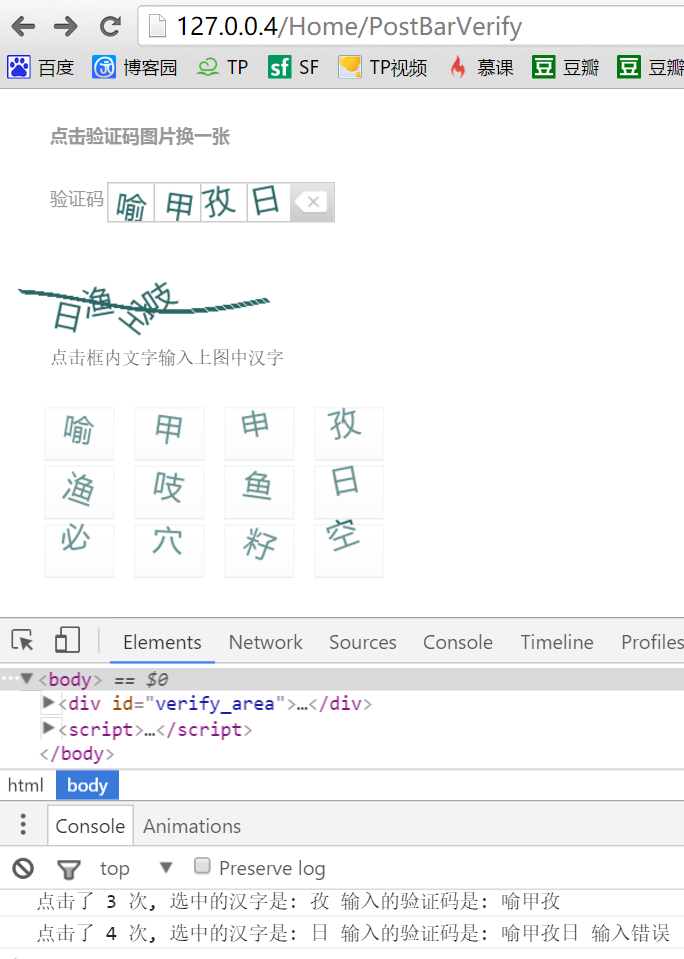Switch to the Profiles tab
Viewport: 684px width, 959px height.
pyautogui.click(x=652, y=642)
